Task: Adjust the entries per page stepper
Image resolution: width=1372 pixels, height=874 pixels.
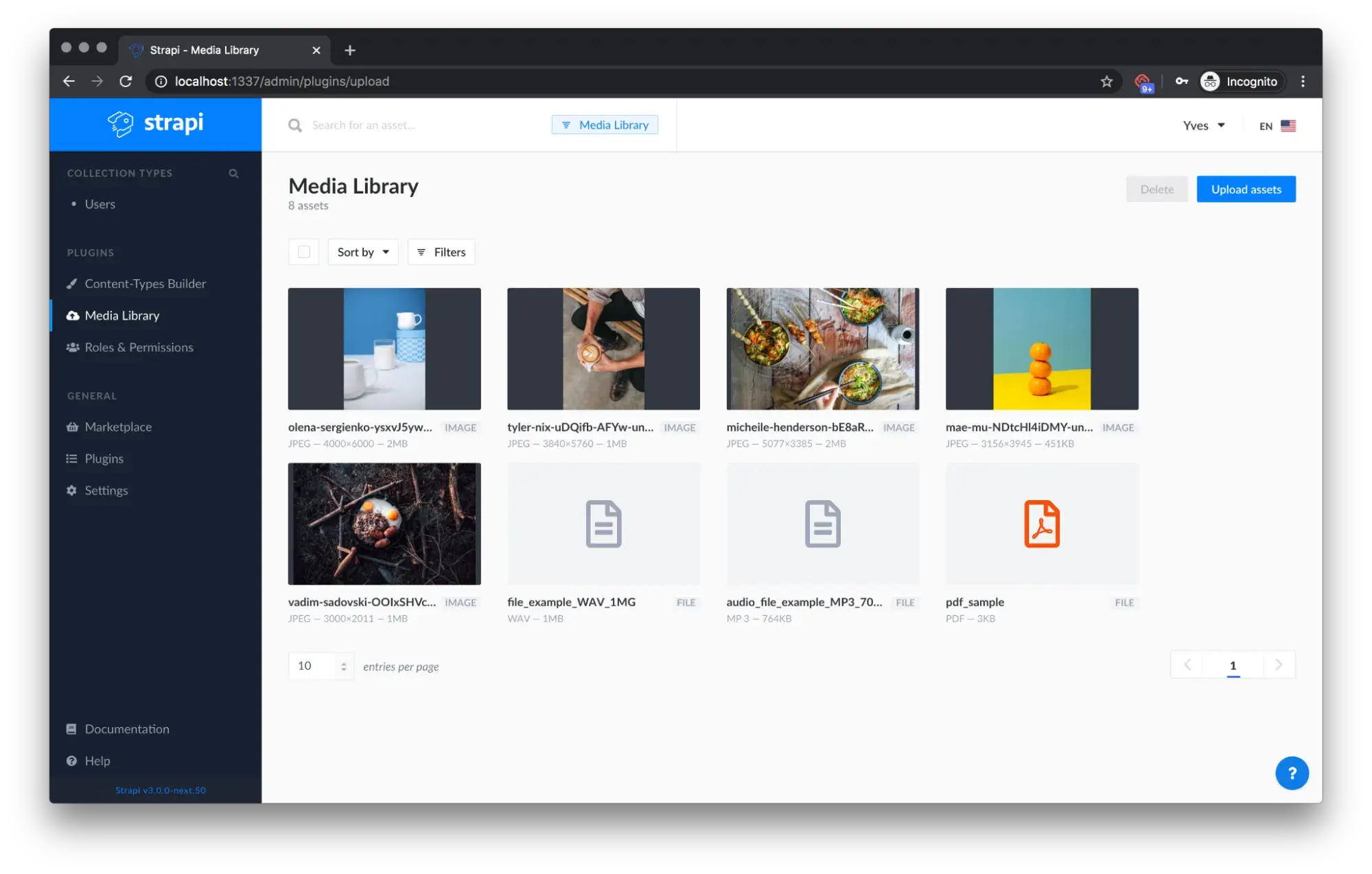Action: (343, 666)
